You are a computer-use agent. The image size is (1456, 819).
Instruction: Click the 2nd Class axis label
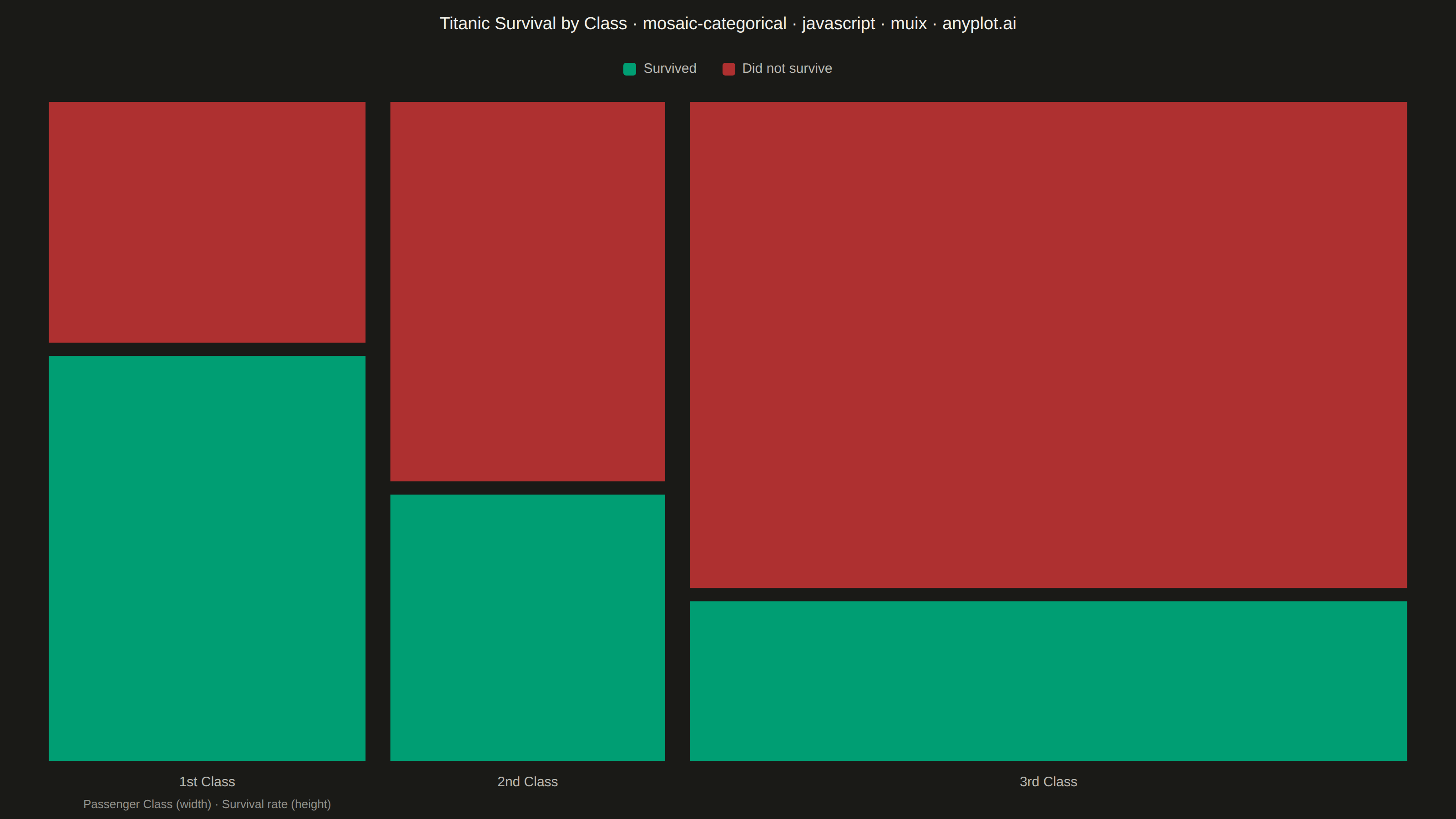527,782
